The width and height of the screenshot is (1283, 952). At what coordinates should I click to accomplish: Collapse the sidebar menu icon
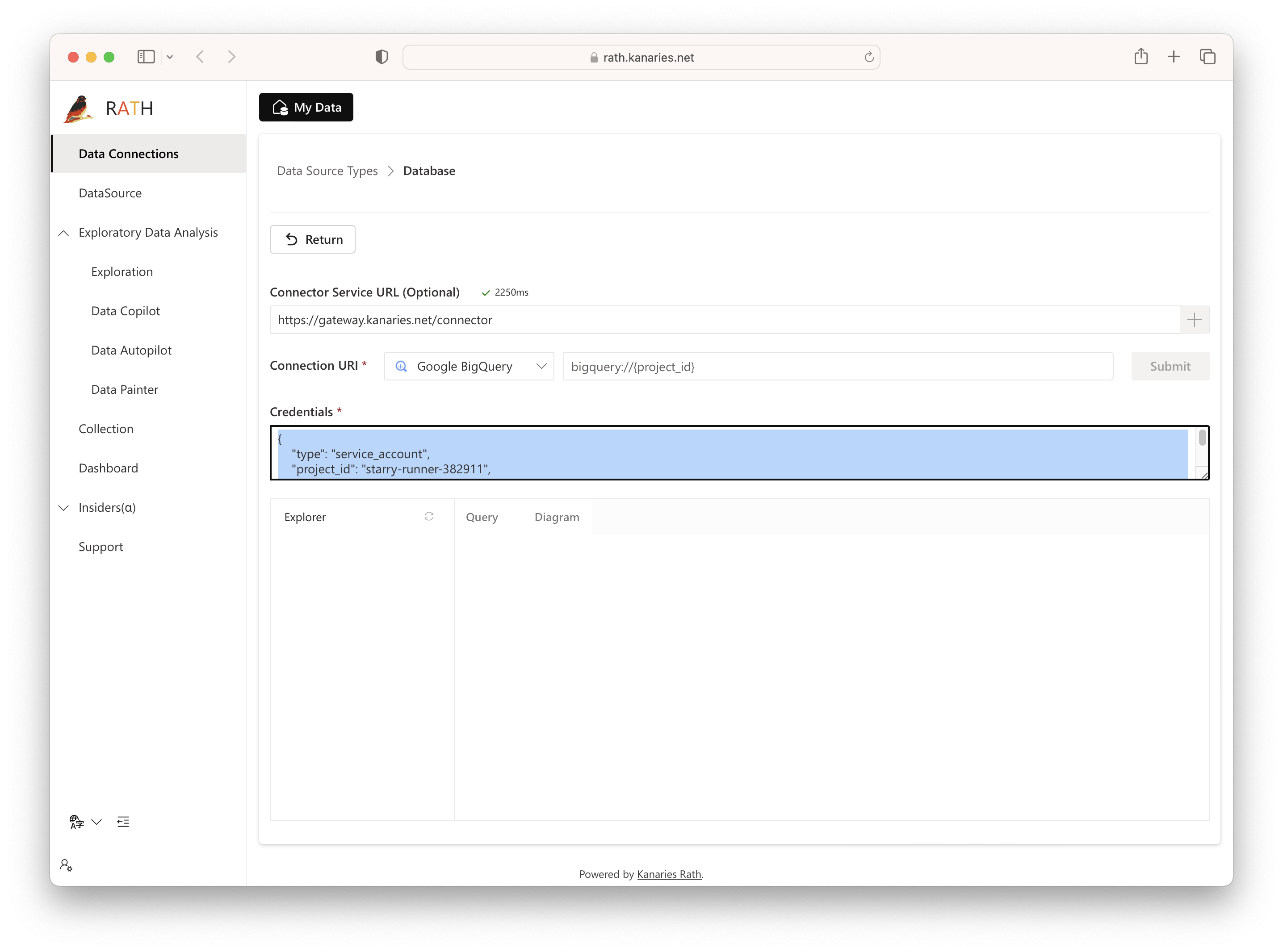tap(123, 822)
